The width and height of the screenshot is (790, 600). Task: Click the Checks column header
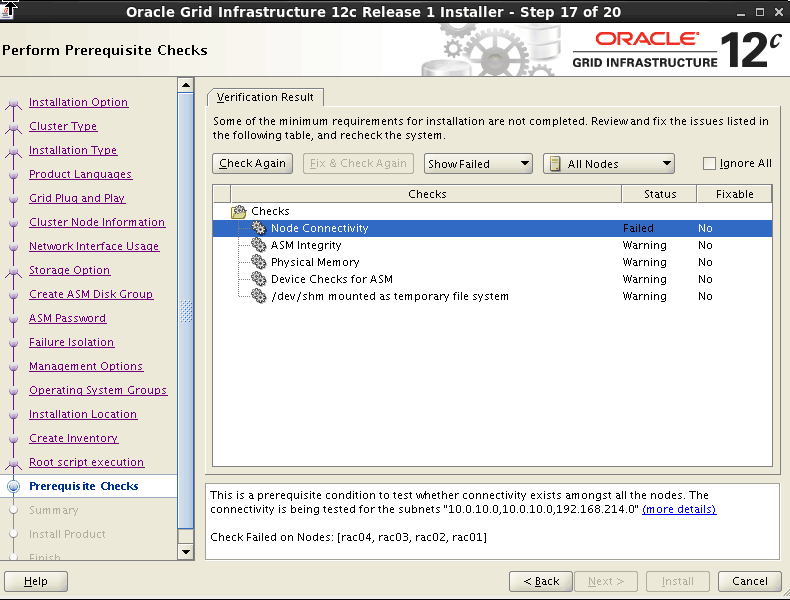pyautogui.click(x=427, y=194)
